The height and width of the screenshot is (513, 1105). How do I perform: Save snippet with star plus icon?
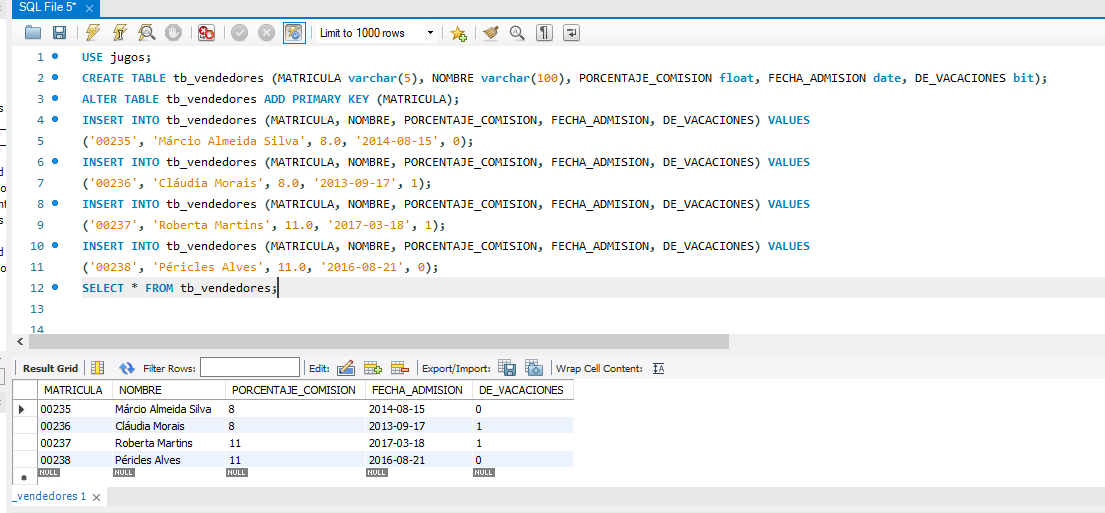pyautogui.click(x=459, y=33)
